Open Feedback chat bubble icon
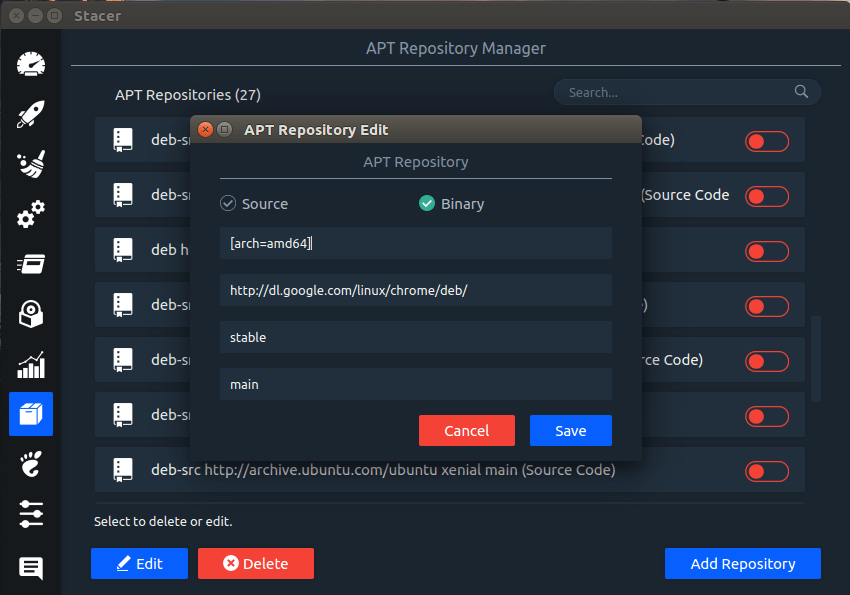Screen dimensions: 850x595 31,568
